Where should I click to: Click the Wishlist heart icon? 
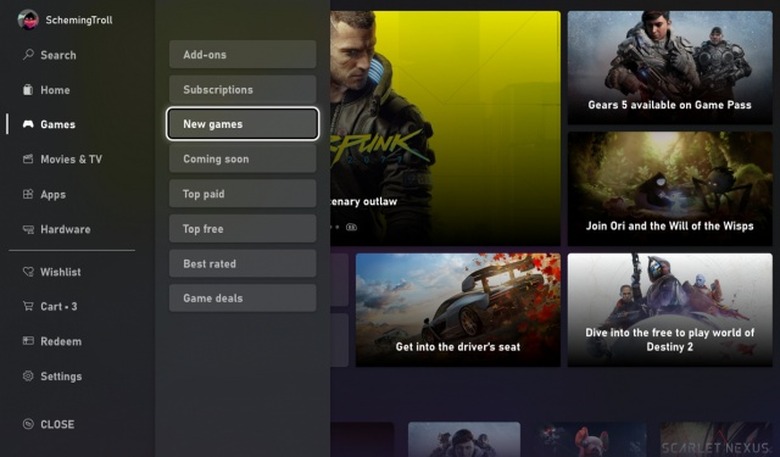coord(28,272)
